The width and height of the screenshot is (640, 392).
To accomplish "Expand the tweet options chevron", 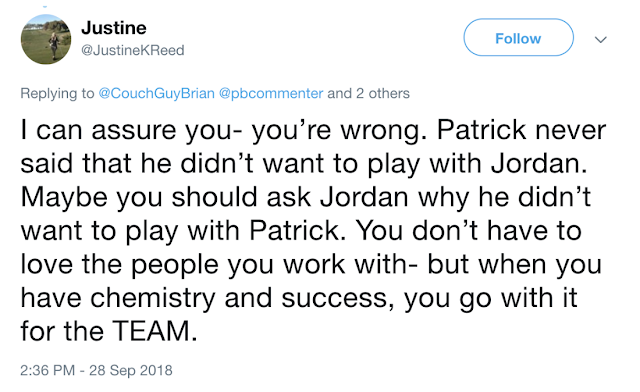I will coord(600,40).
